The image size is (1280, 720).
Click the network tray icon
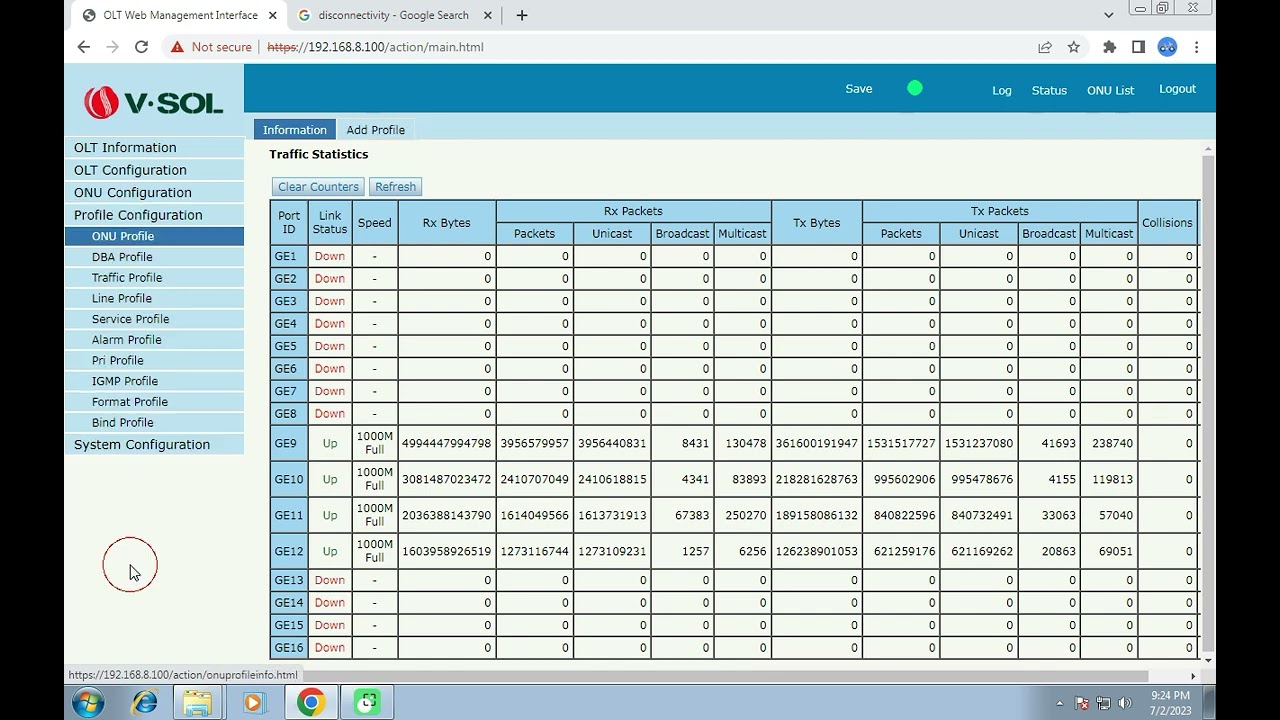(1103, 703)
